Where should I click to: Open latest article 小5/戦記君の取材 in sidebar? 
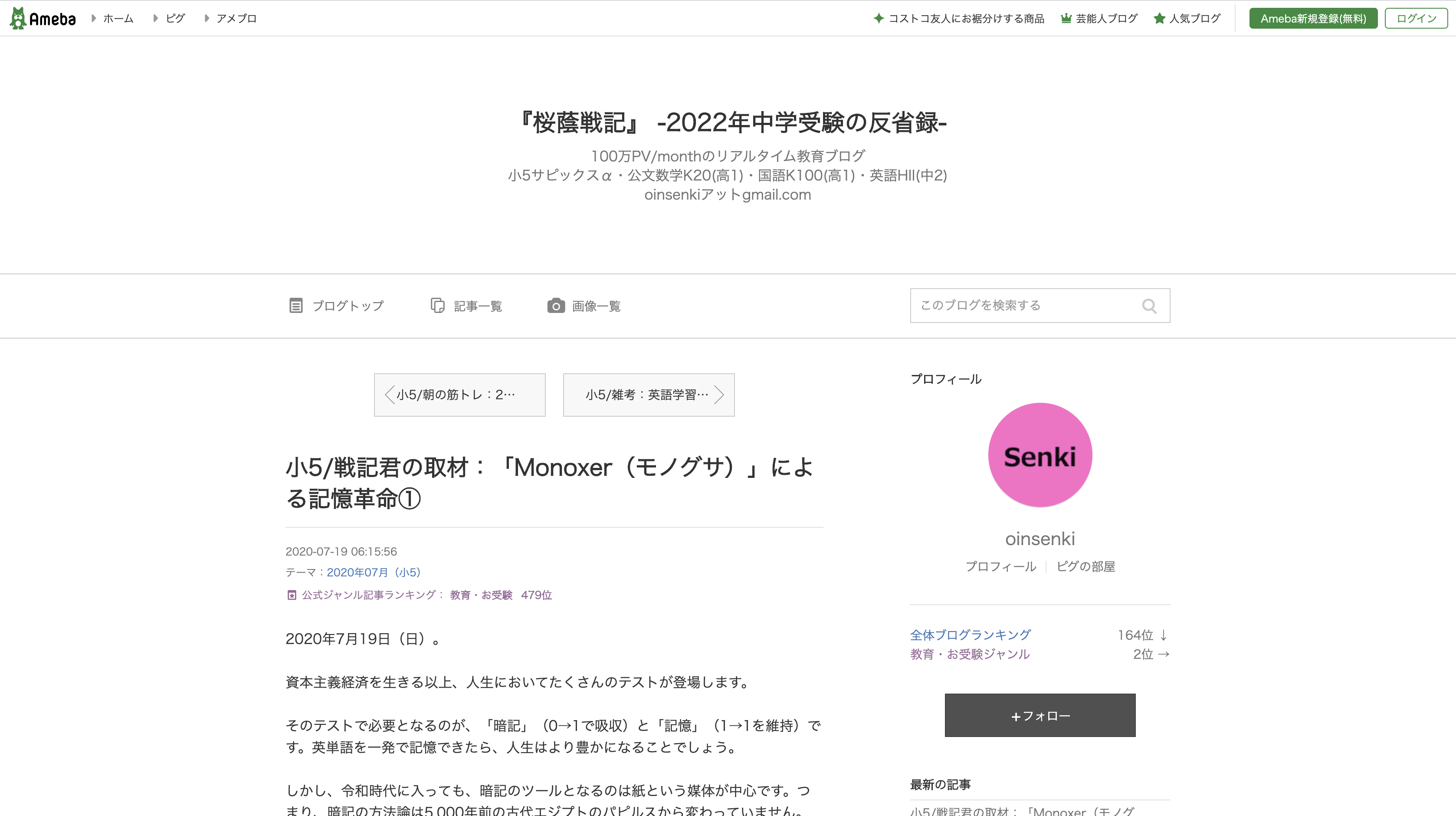click(x=1022, y=811)
